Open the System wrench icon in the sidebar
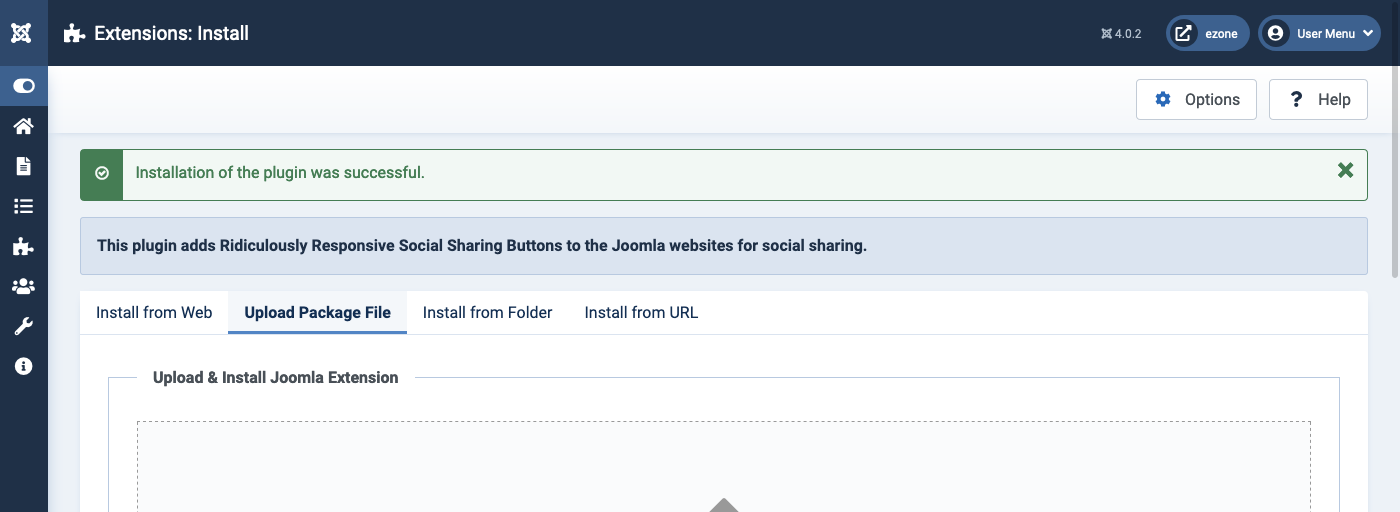The height and width of the screenshot is (512, 1400). 23,326
